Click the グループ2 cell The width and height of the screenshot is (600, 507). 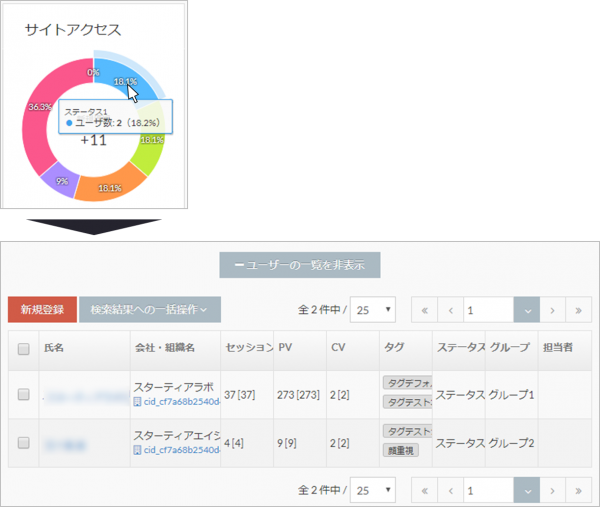(x=511, y=443)
